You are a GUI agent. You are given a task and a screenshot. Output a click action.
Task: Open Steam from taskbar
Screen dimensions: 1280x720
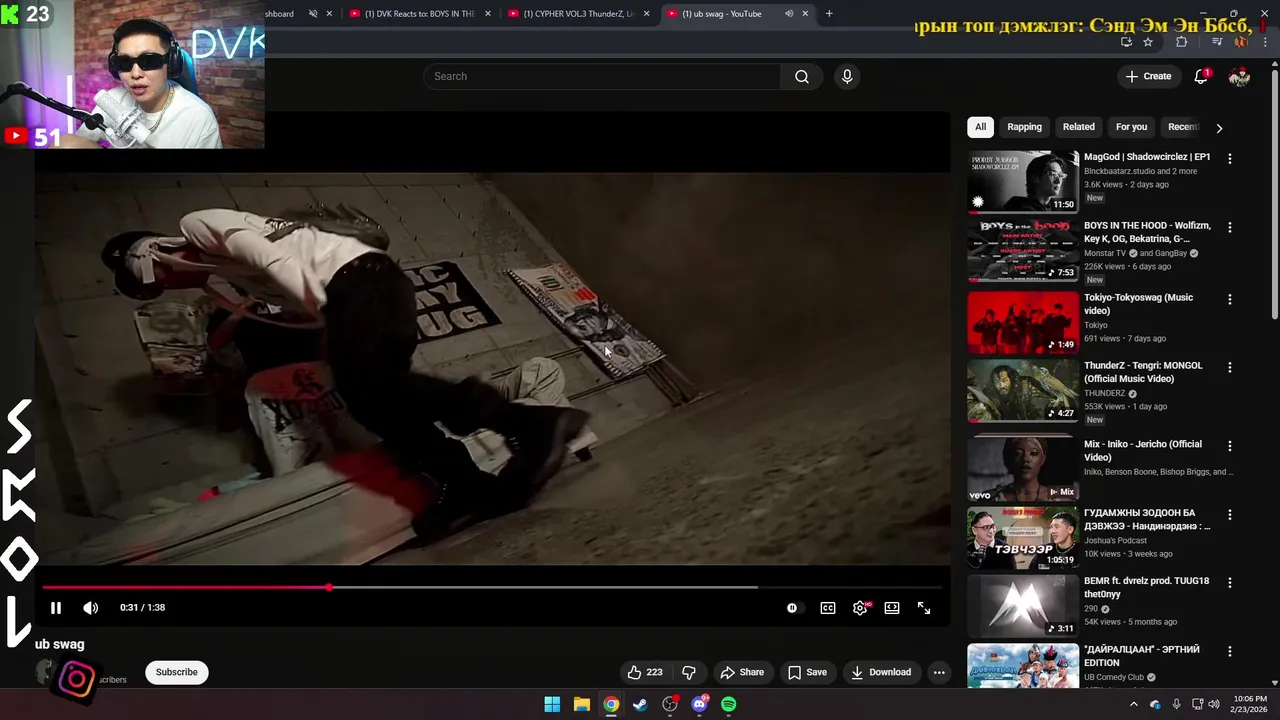[640, 704]
